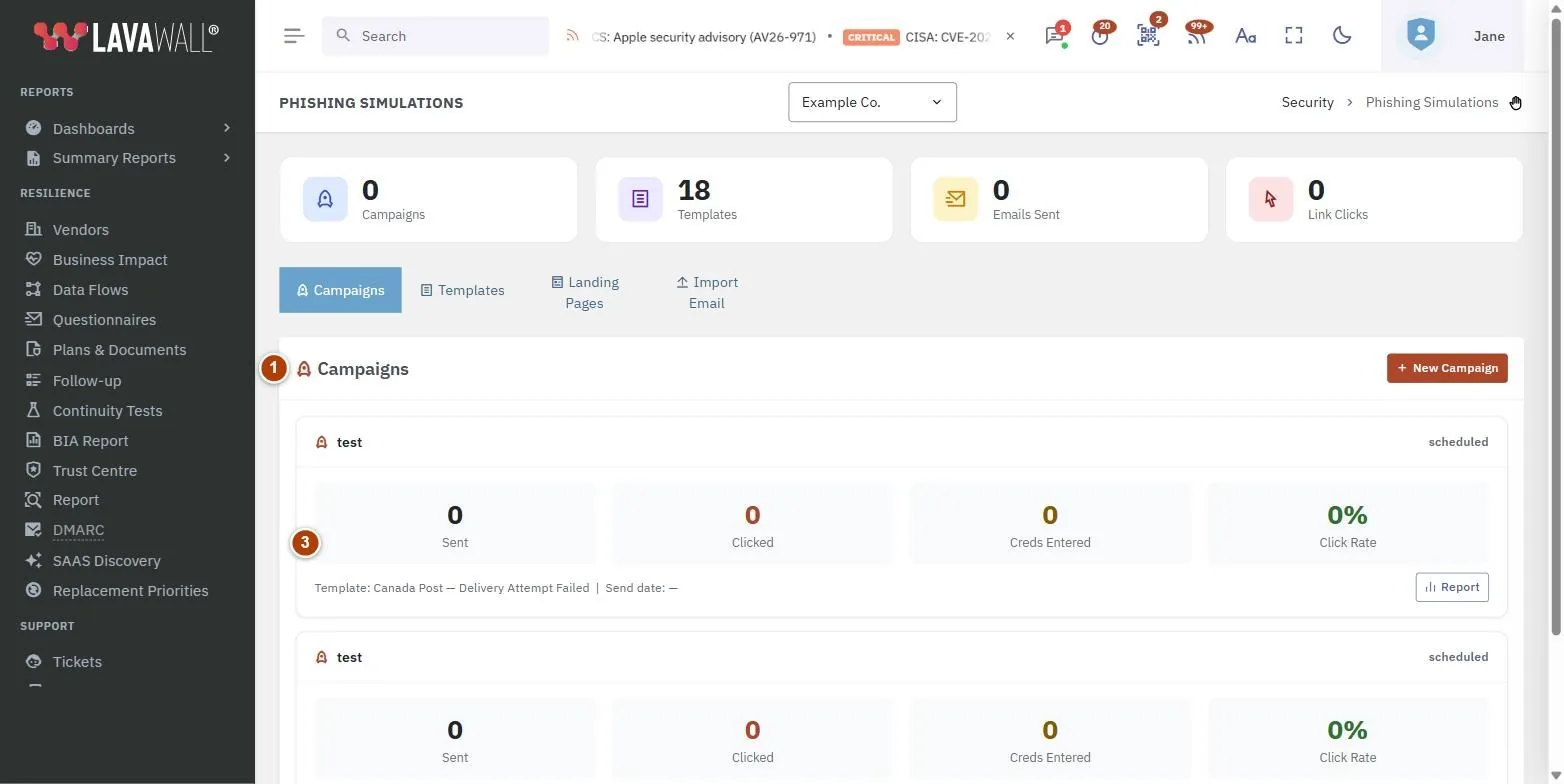Enter fullscreen mode
The height and width of the screenshot is (784, 1564).
[1294, 36]
